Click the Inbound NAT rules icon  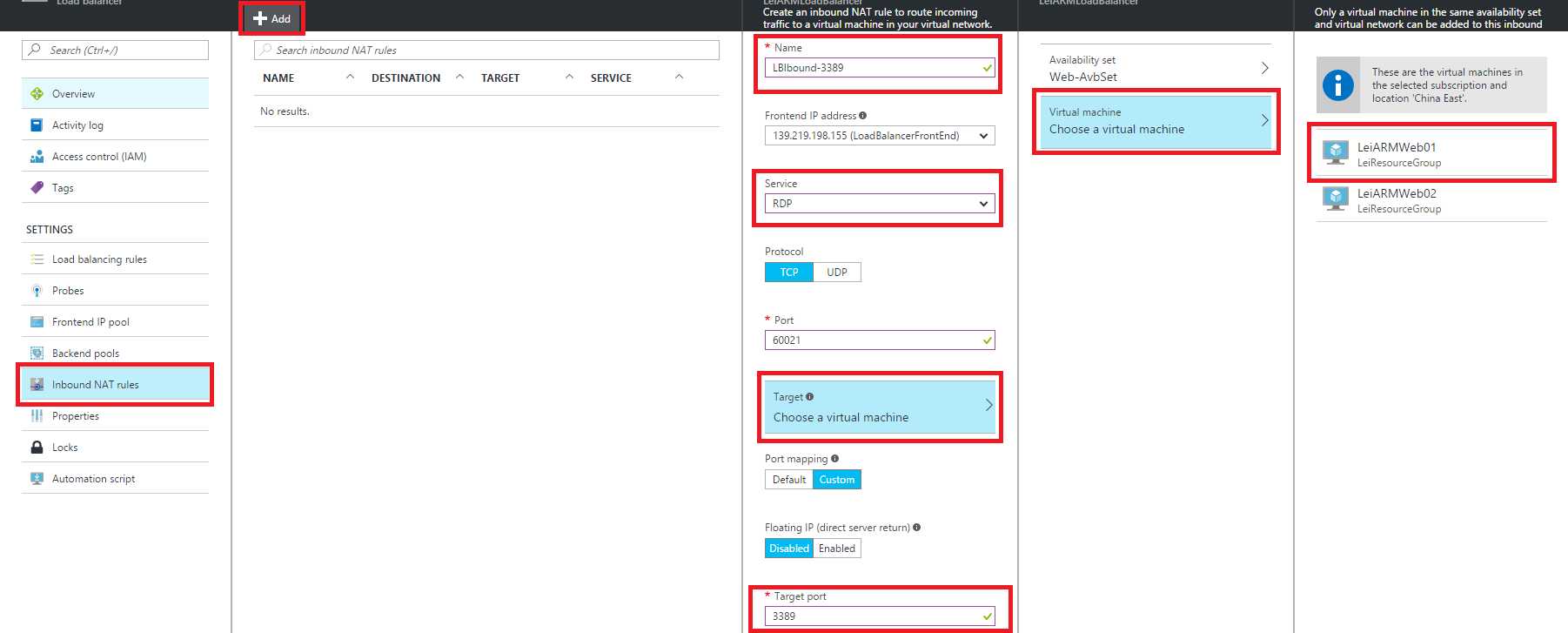37,384
